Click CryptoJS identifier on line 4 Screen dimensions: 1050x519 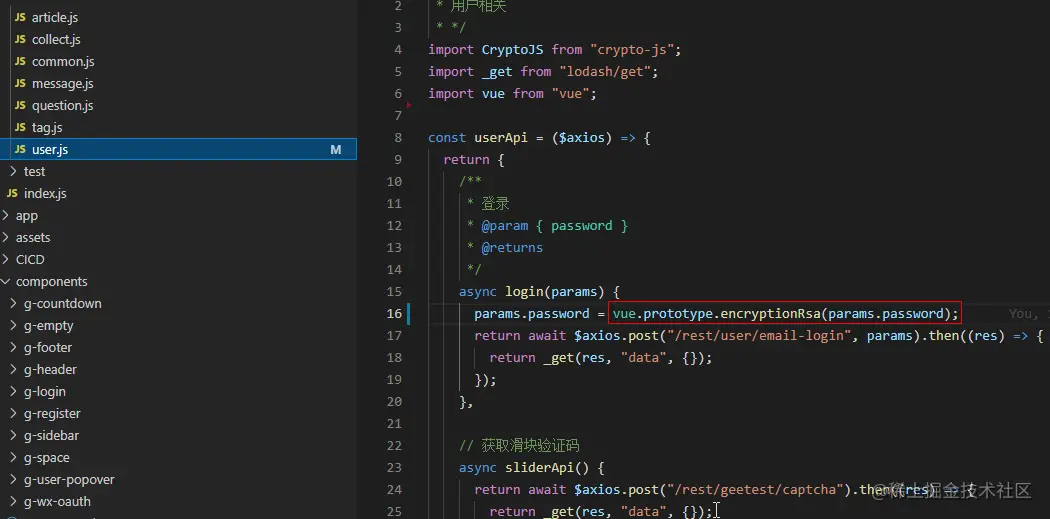pyautogui.click(x=512, y=50)
